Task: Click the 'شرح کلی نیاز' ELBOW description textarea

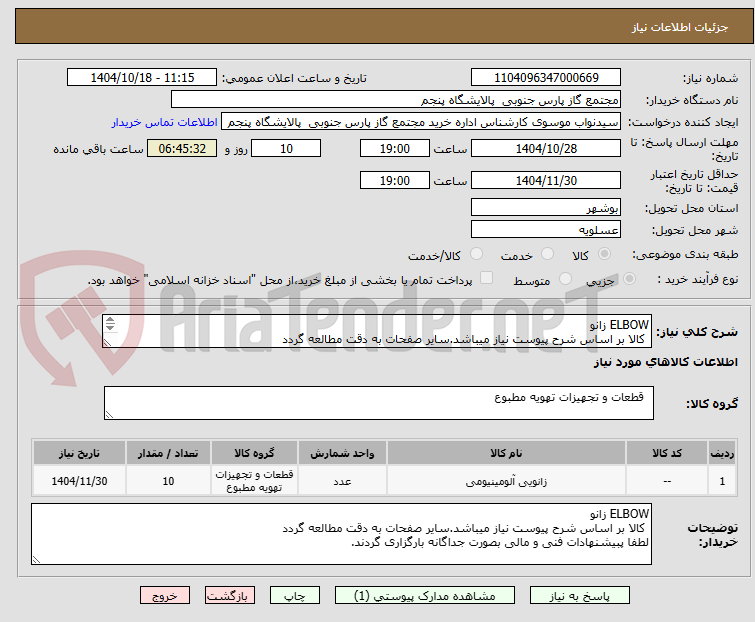Action: 377,331
